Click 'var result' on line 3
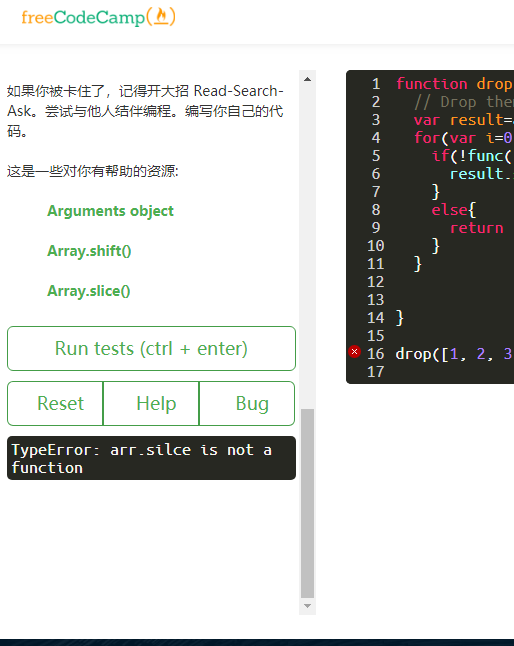 pos(458,120)
